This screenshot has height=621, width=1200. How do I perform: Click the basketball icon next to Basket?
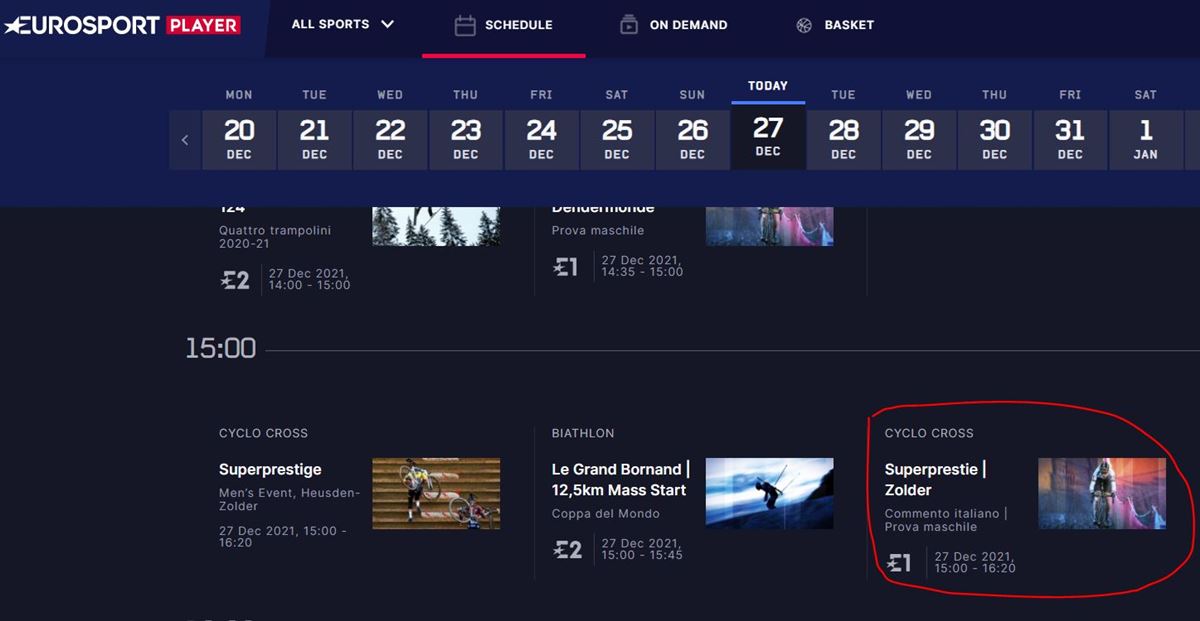pyautogui.click(x=804, y=25)
